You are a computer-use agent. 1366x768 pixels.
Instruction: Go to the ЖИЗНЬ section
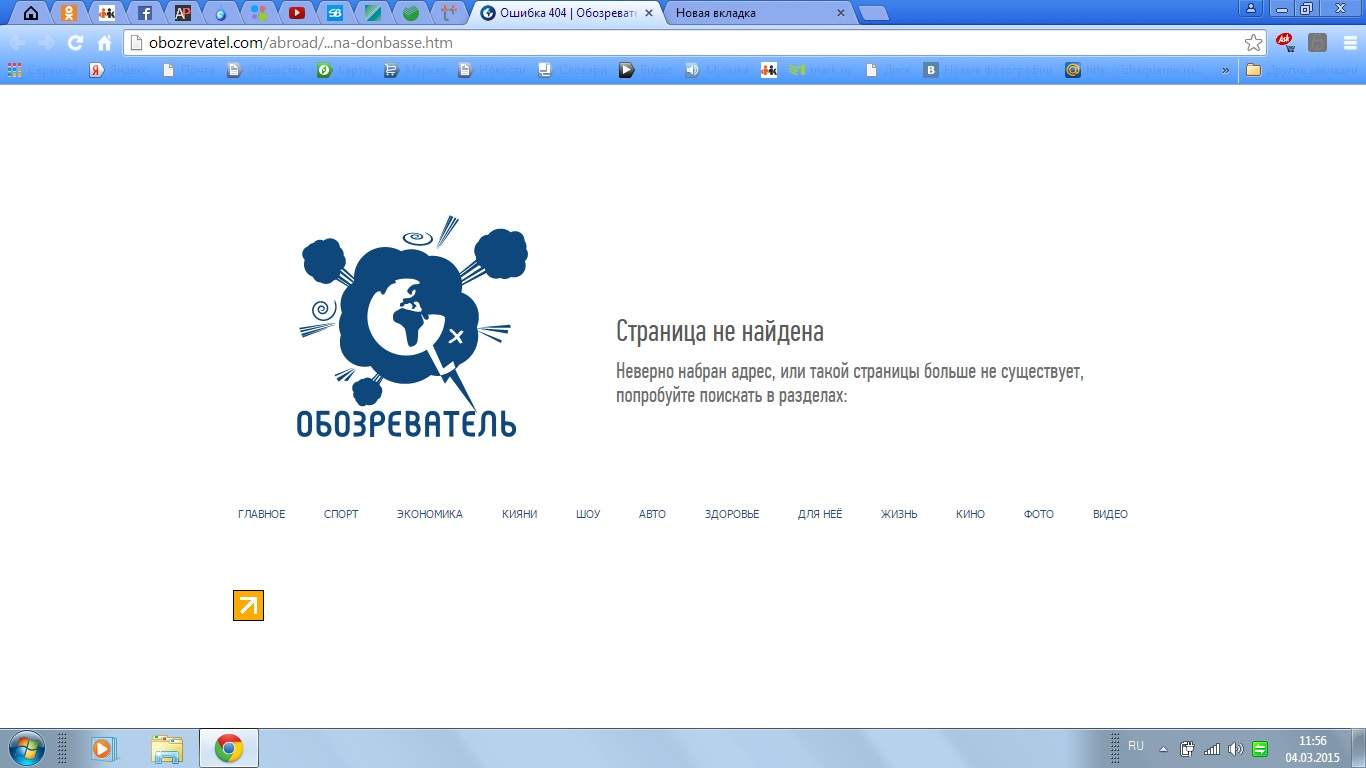pos(899,514)
